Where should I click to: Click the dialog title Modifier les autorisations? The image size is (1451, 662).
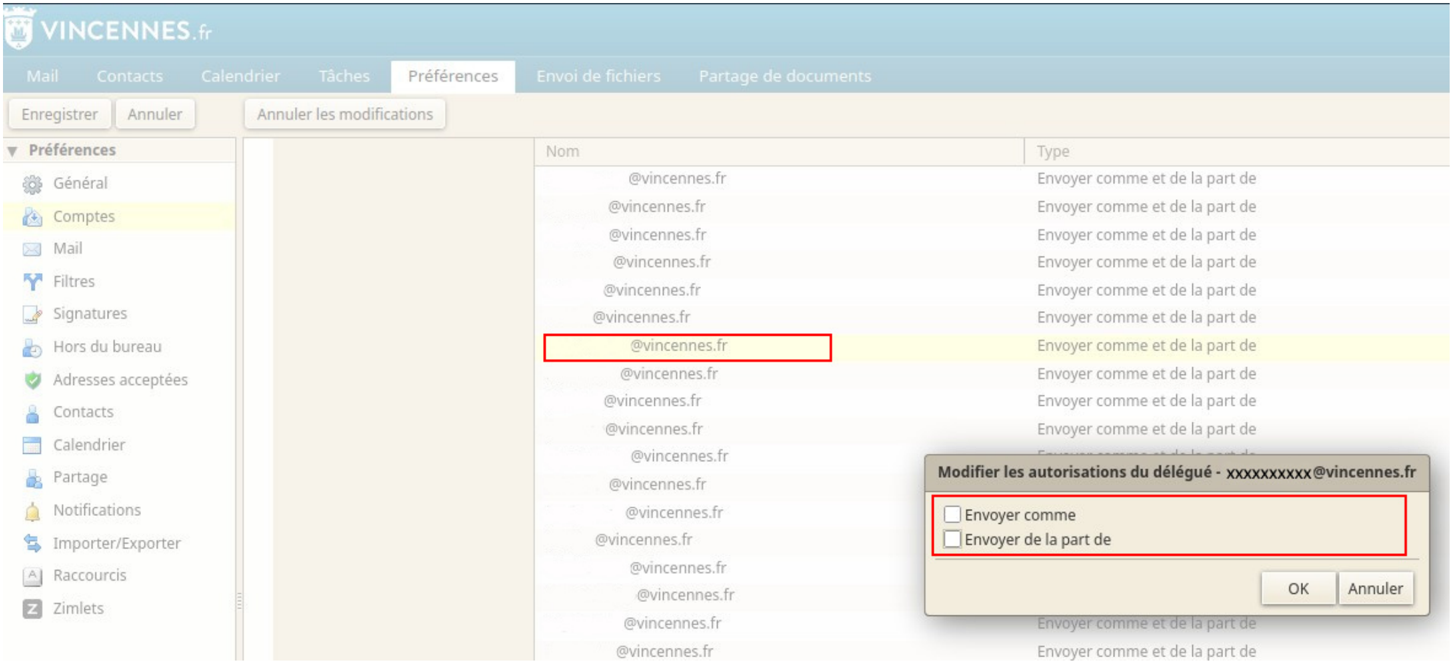[1177, 471]
